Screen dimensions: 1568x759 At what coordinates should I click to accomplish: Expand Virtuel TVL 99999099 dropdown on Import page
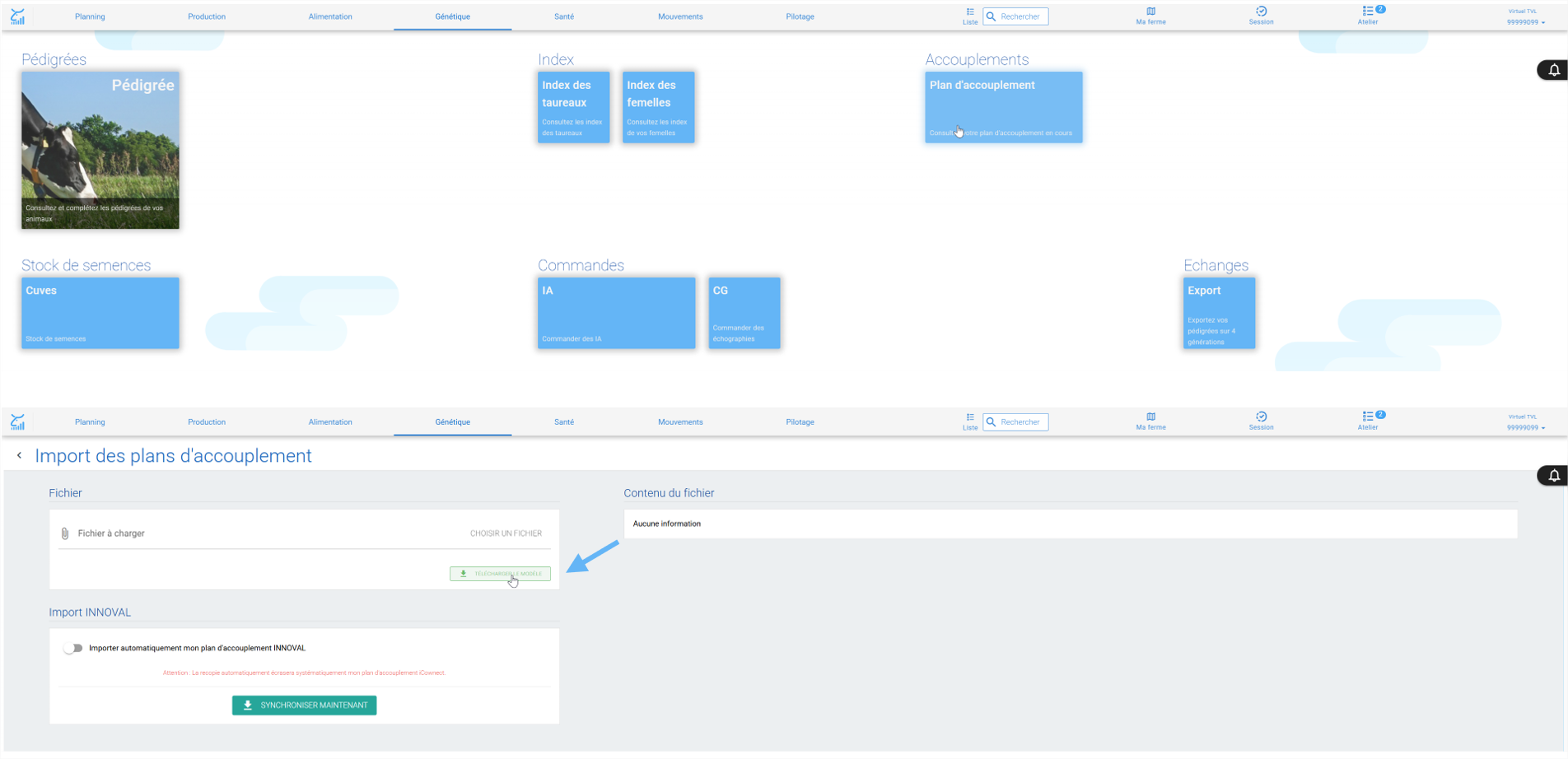tap(1525, 422)
